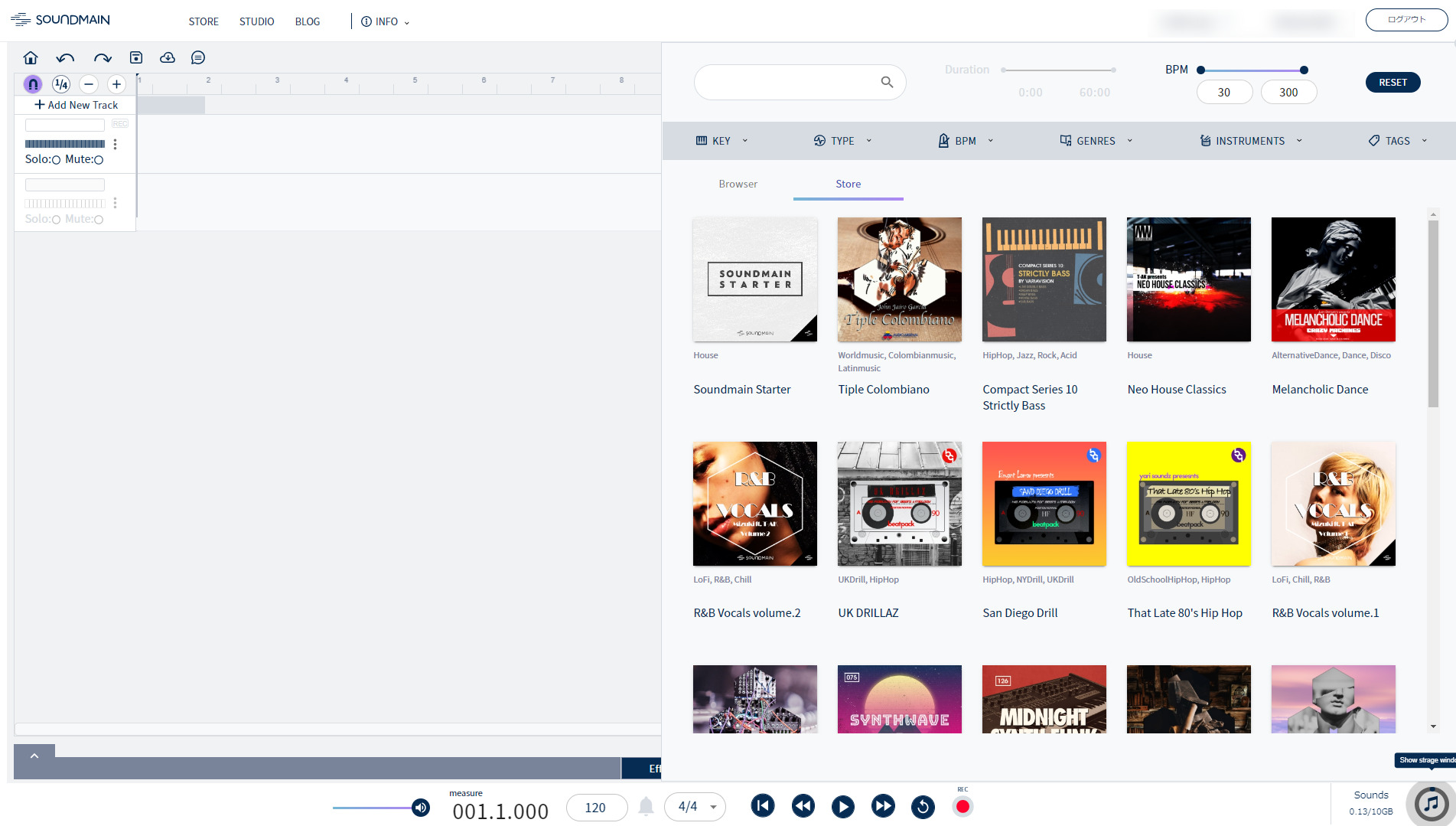The height and width of the screenshot is (826, 1456).
Task: Save the project with disk icon
Action: tap(136, 57)
